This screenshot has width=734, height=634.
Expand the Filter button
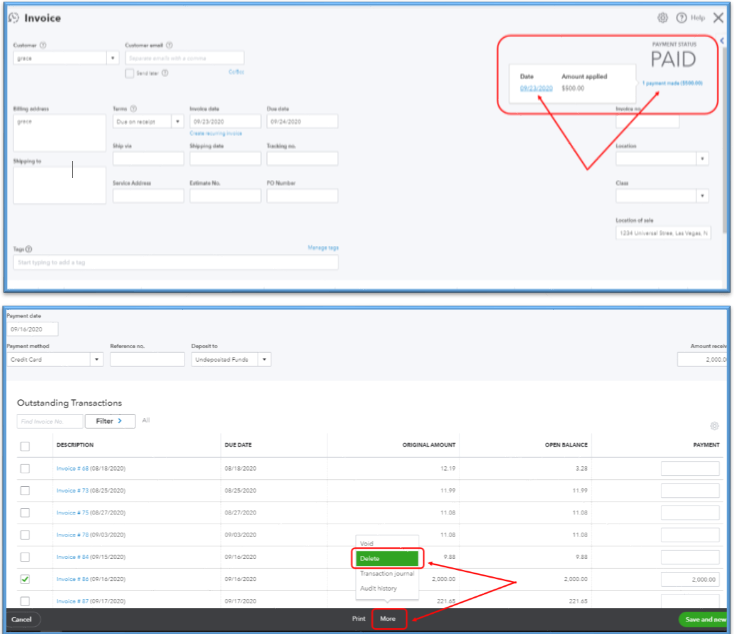110,421
